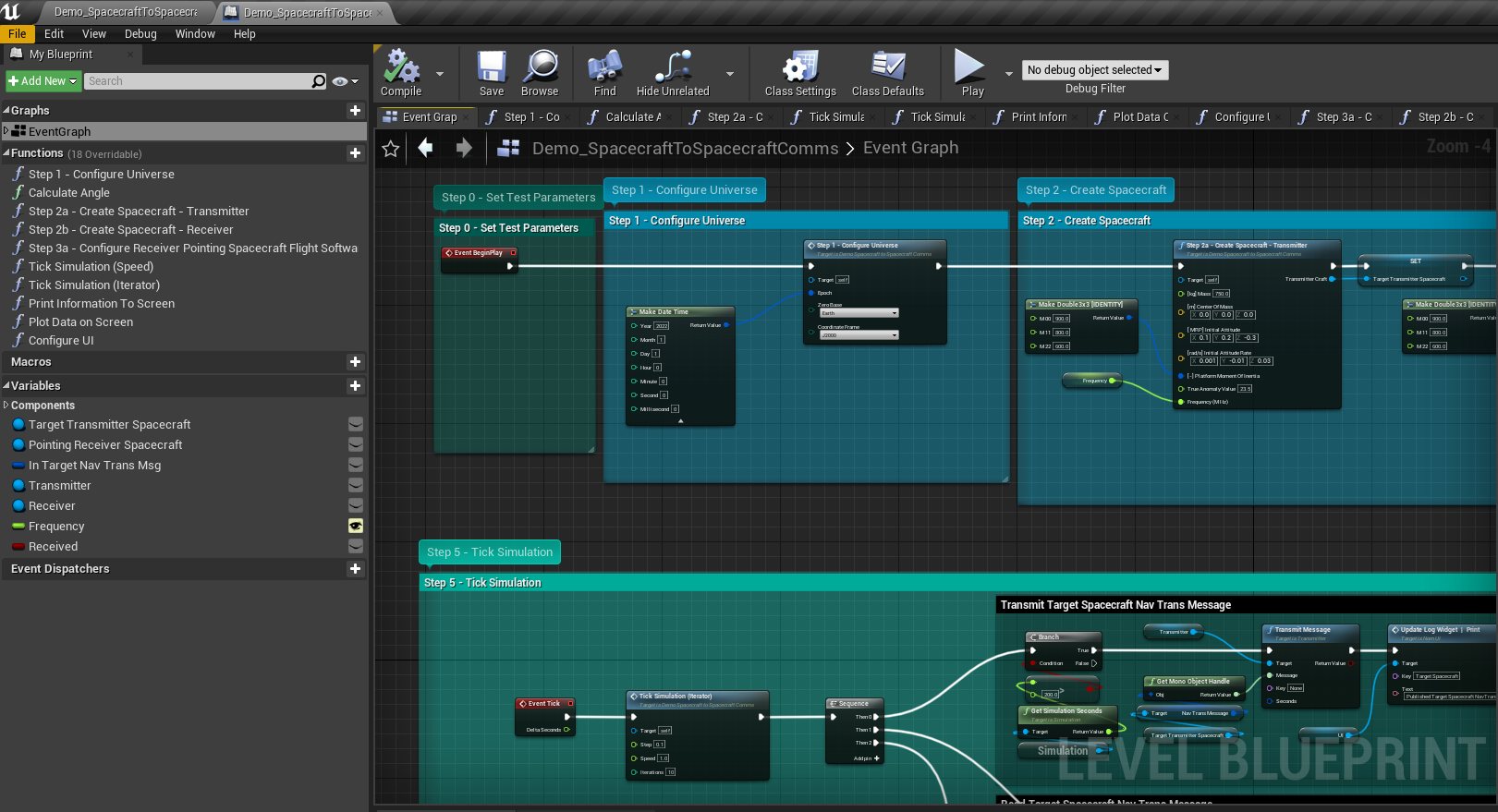The width and height of the screenshot is (1498, 812).
Task: Toggle visibility of Transmitter variable
Action: (x=356, y=485)
